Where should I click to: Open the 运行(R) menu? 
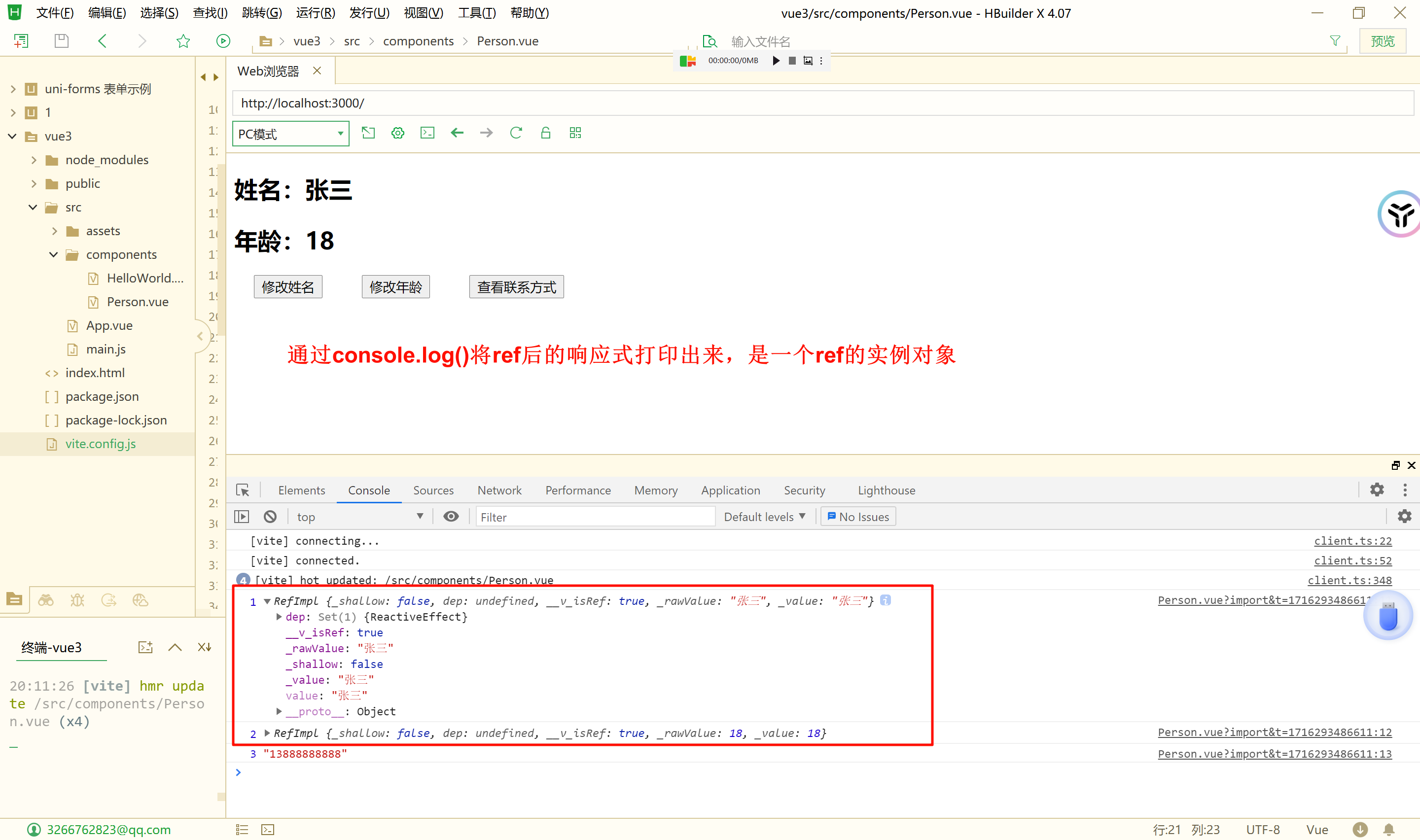(x=315, y=12)
